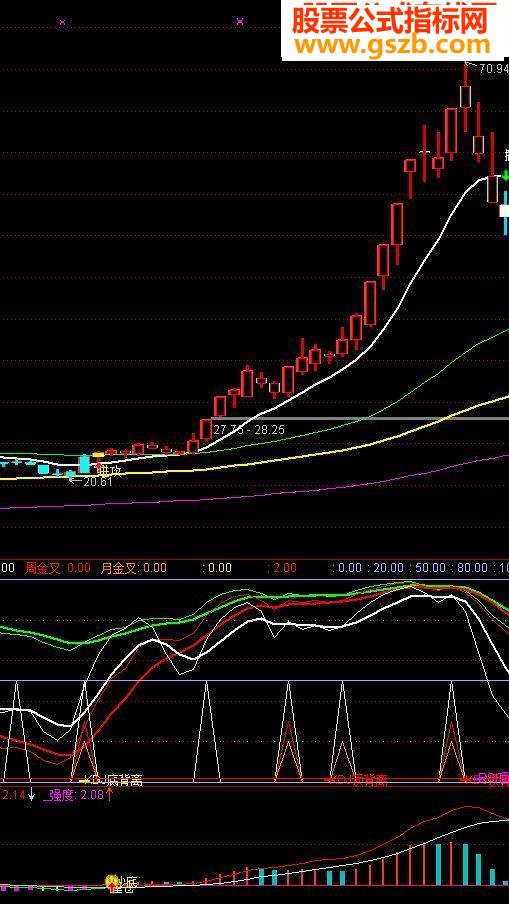The width and height of the screenshot is (509, 904).
Task: Click the 抄底 signal marker
Action: pyautogui.click(x=121, y=883)
